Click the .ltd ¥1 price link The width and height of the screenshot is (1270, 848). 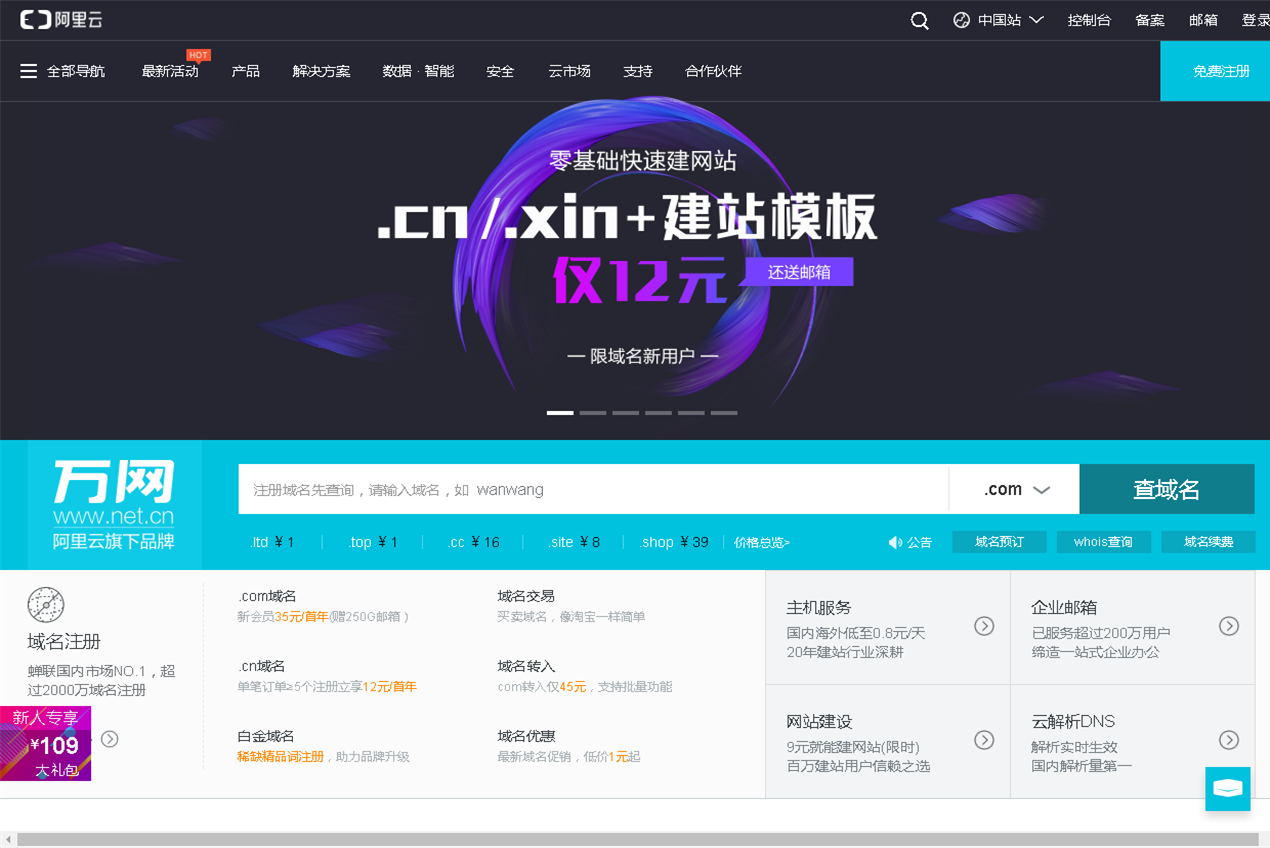pos(272,542)
